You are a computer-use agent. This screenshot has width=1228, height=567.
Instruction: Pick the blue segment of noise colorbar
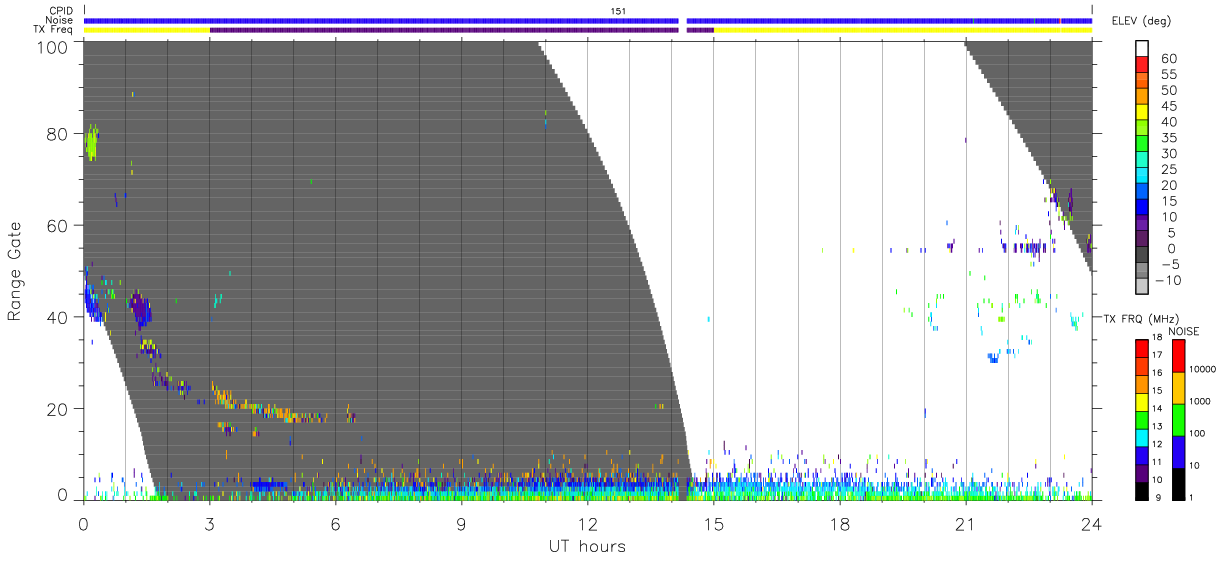[1179, 452]
